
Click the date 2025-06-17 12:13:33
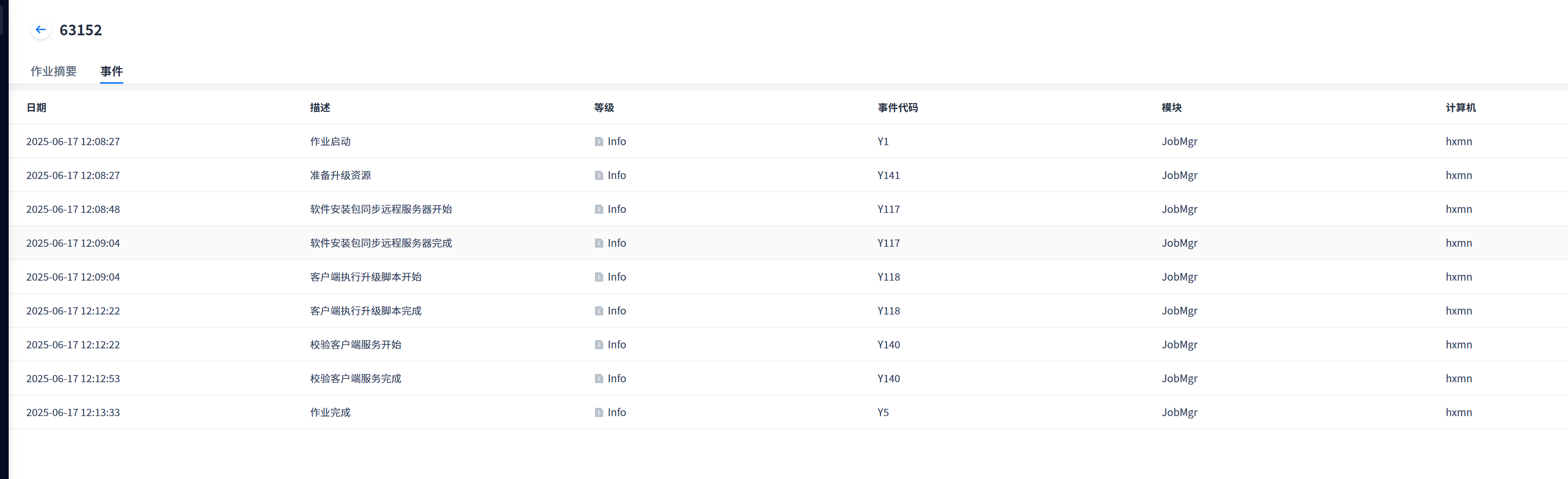point(73,413)
